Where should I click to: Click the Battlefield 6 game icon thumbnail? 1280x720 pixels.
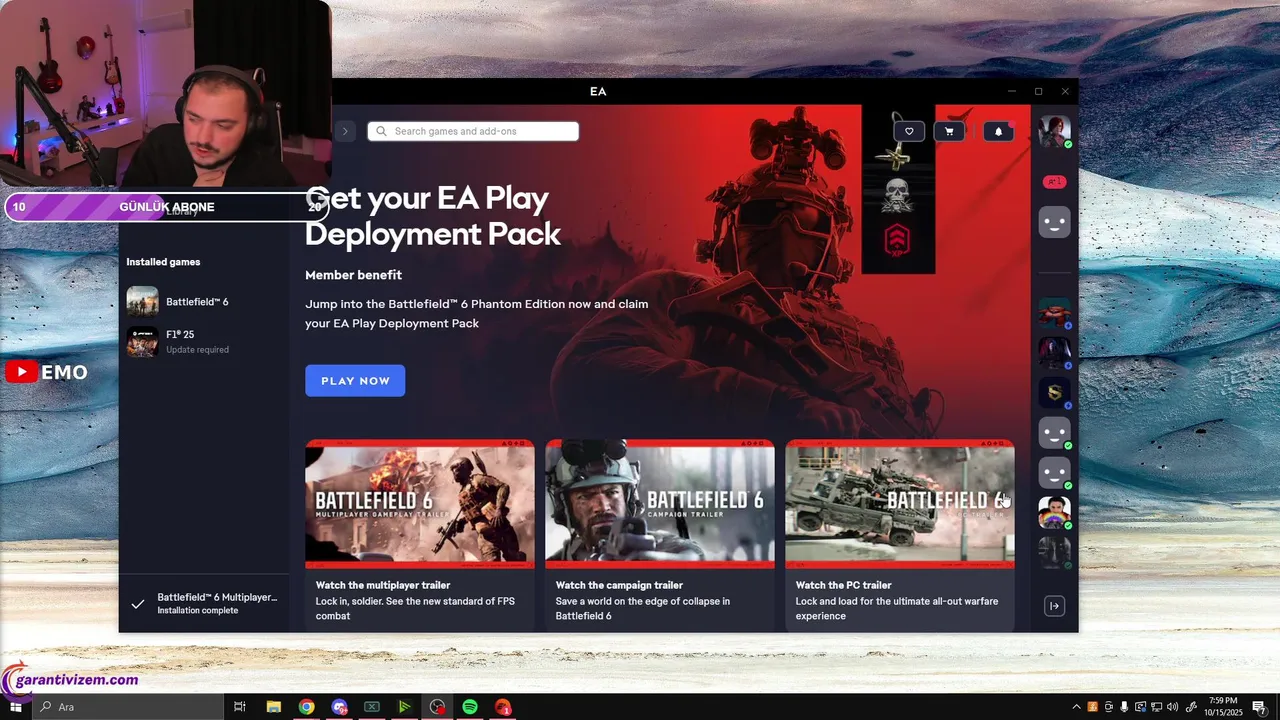pyautogui.click(x=142, y=302)
